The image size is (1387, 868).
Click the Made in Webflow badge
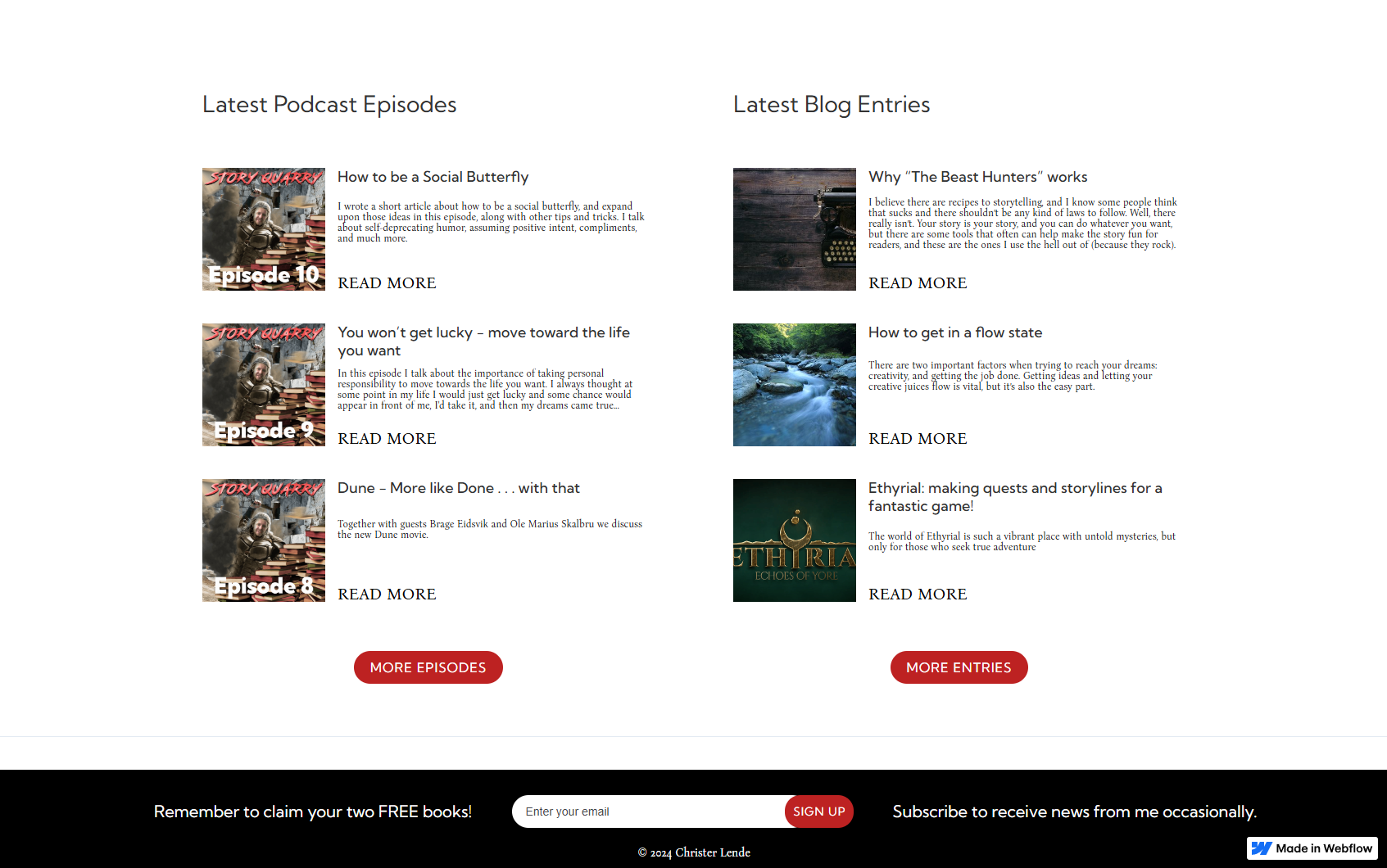(1312, 848)
